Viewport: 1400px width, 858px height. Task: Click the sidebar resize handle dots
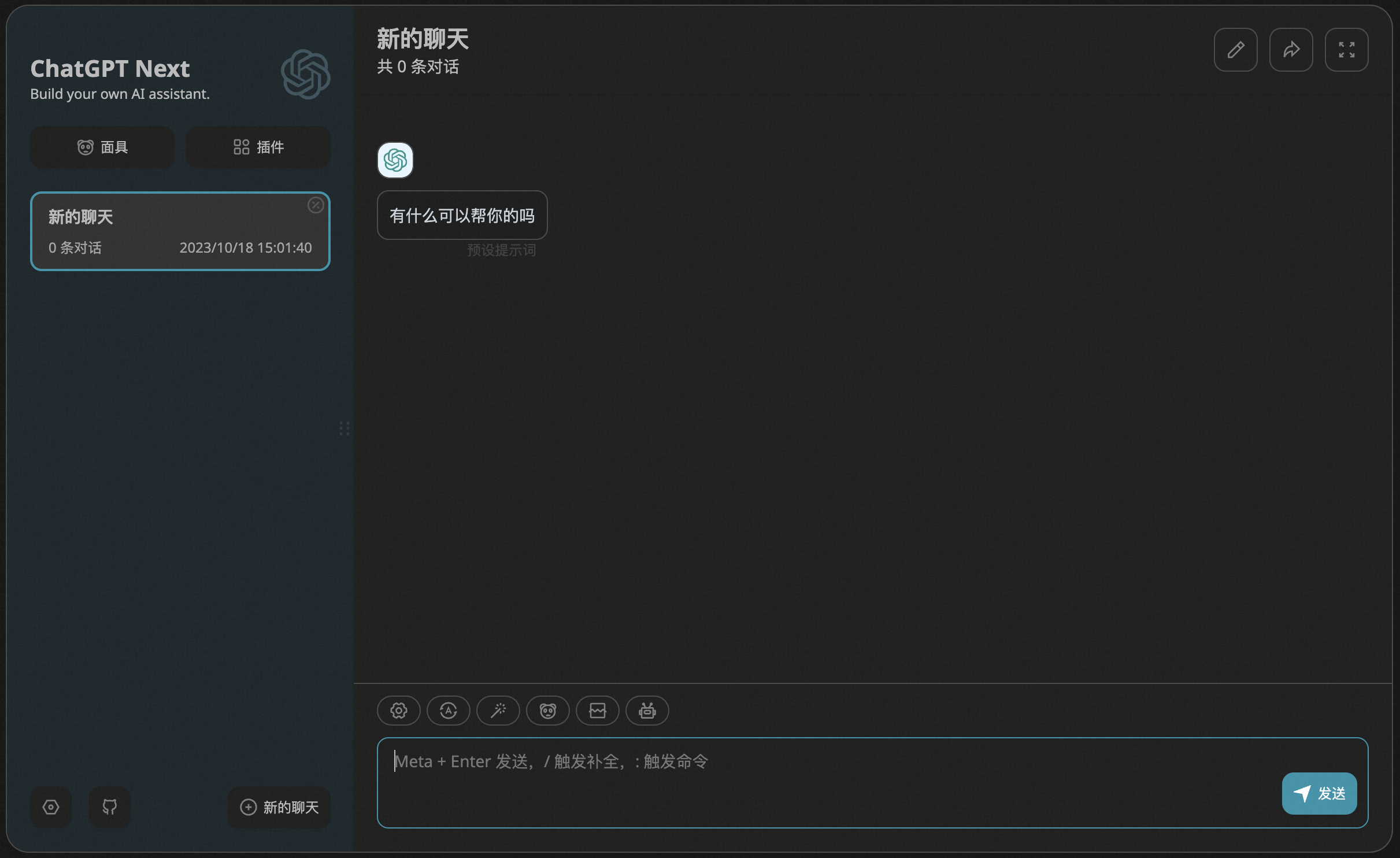(345, 428)
